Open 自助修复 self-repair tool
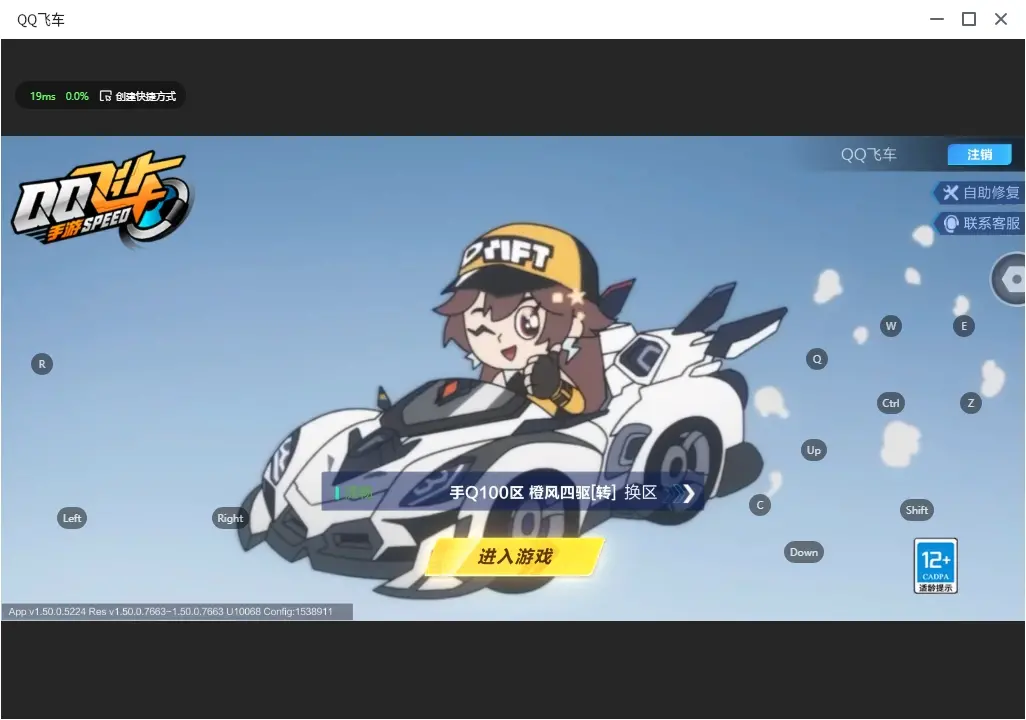 [x=980, y=192]
